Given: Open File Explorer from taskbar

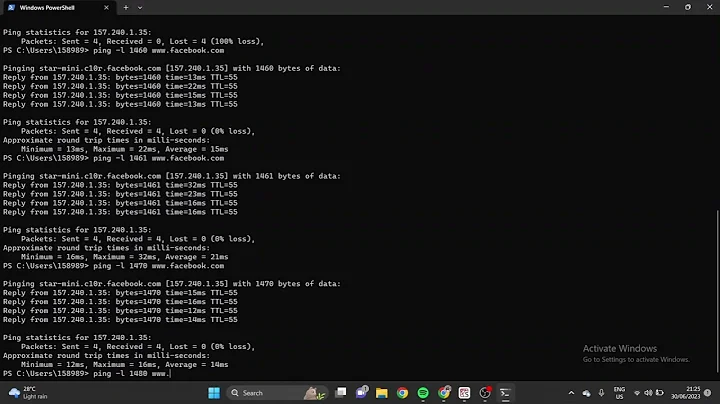Looking at the screenshot, I should [x=382, y=393].
